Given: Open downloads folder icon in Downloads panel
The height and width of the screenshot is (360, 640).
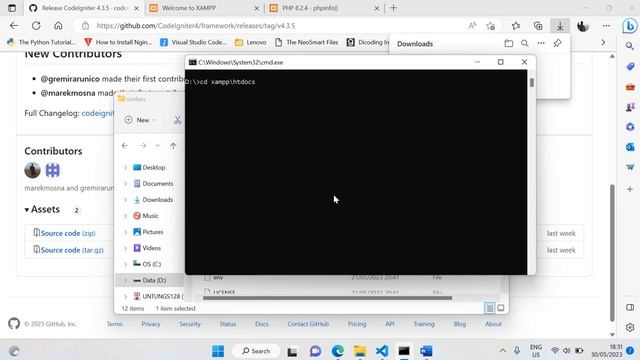Looking at the screenshot, I should click(509, 43).
